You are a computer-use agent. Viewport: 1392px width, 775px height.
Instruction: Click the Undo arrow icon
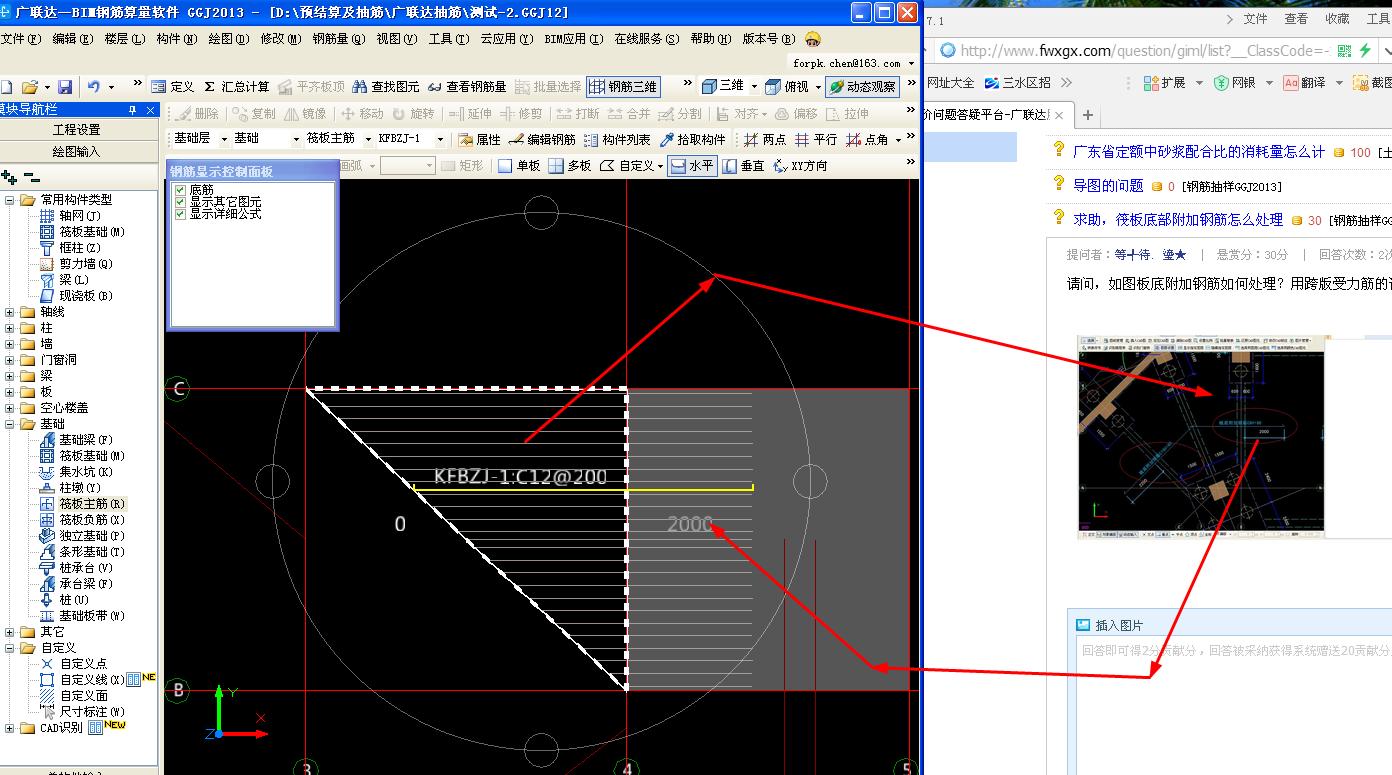coord(93,87)
